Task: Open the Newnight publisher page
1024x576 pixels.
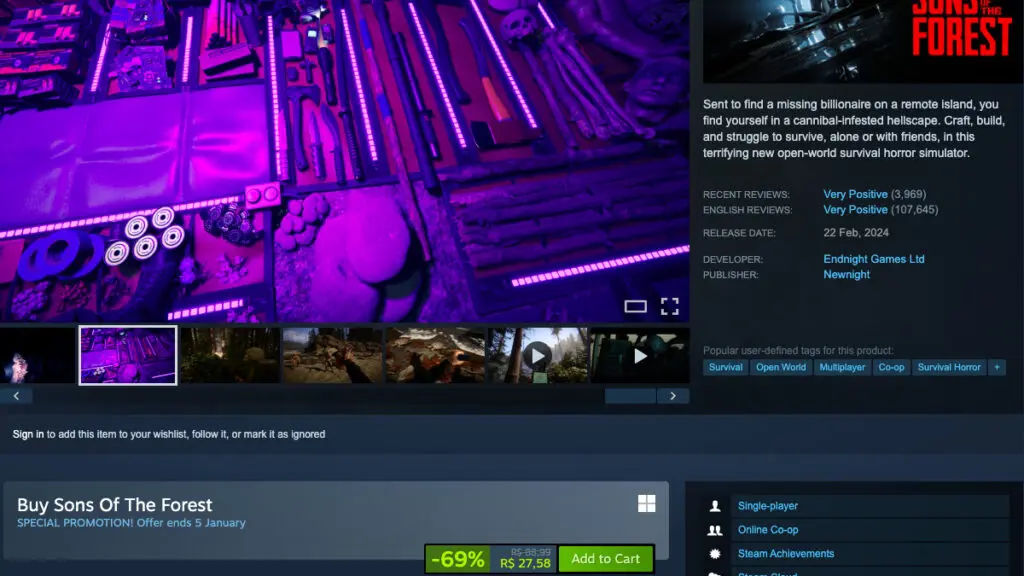Action: (x=847, y=274)
